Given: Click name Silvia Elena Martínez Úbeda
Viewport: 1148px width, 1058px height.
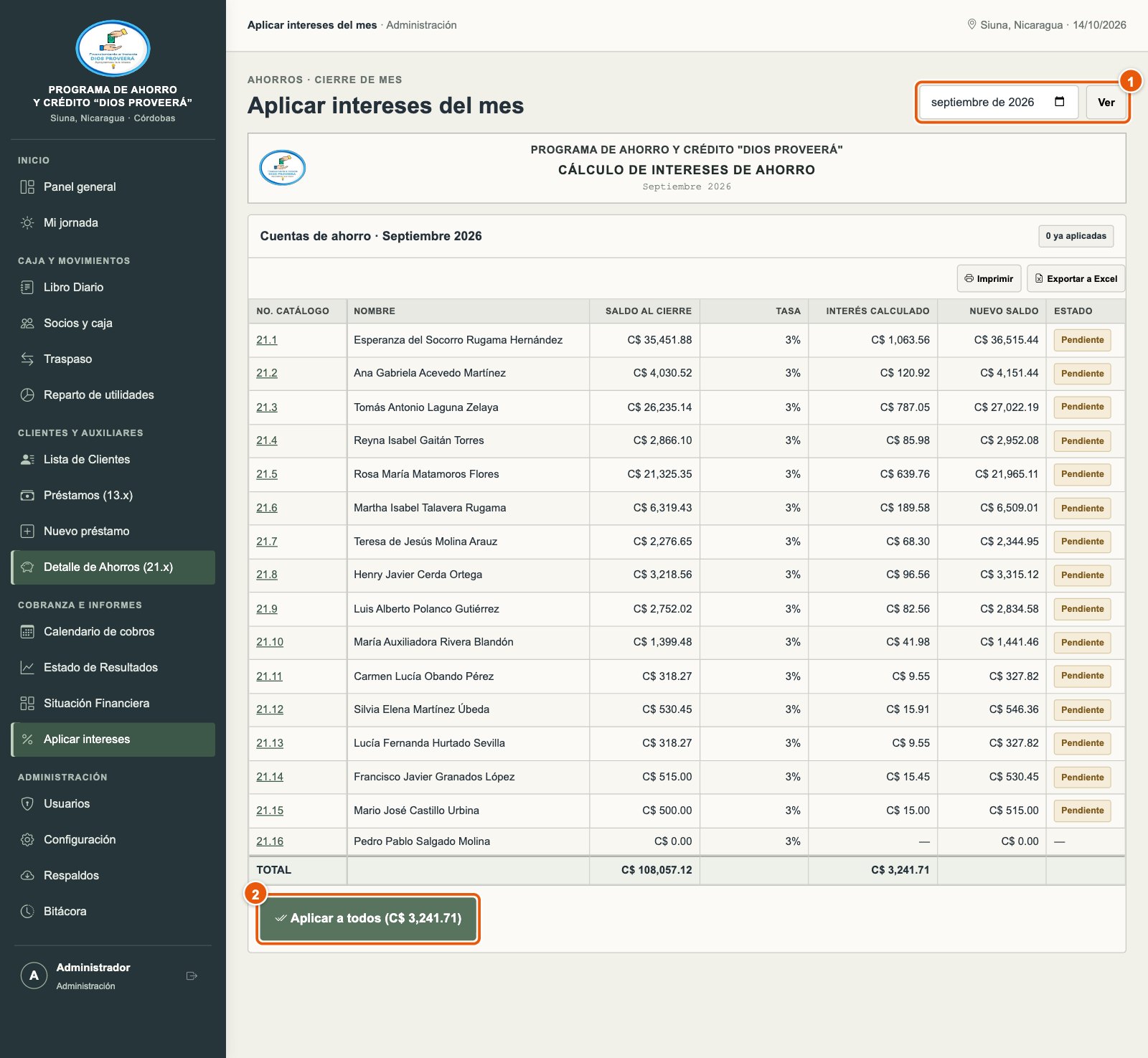Looking at the screenshot, I should 422,709.
